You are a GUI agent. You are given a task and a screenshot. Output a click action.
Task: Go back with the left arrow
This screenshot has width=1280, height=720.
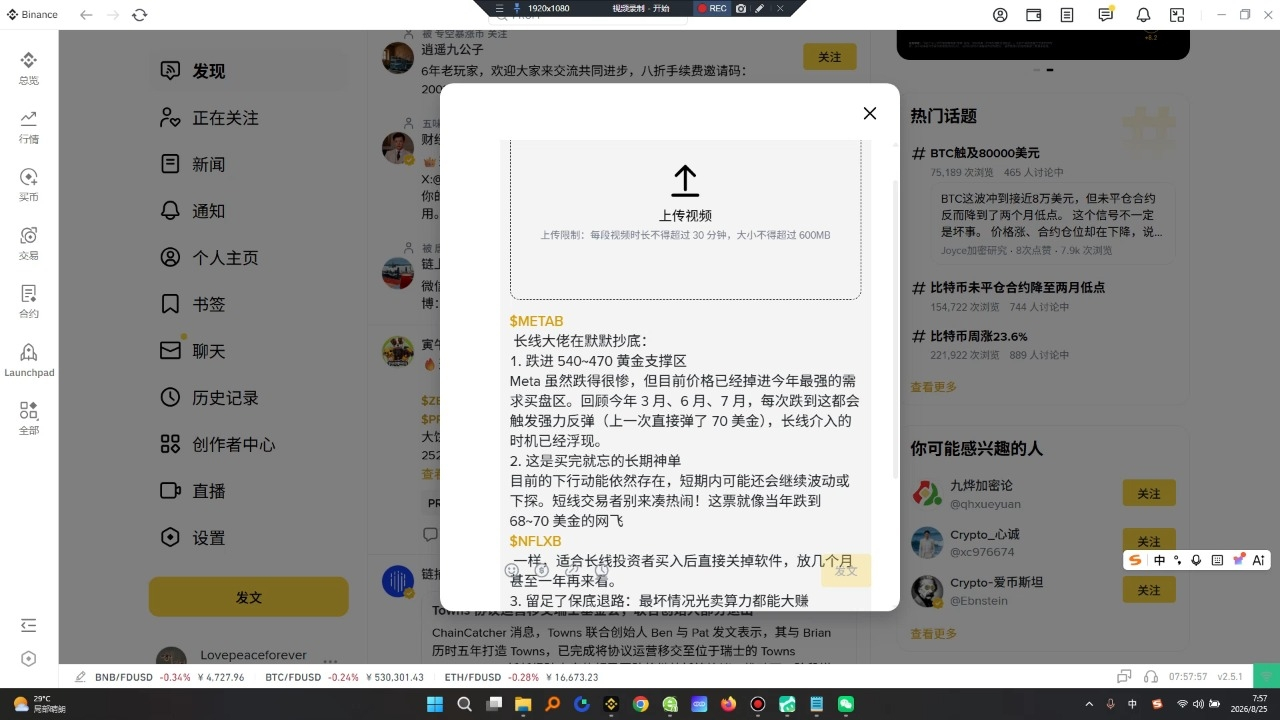86,15
